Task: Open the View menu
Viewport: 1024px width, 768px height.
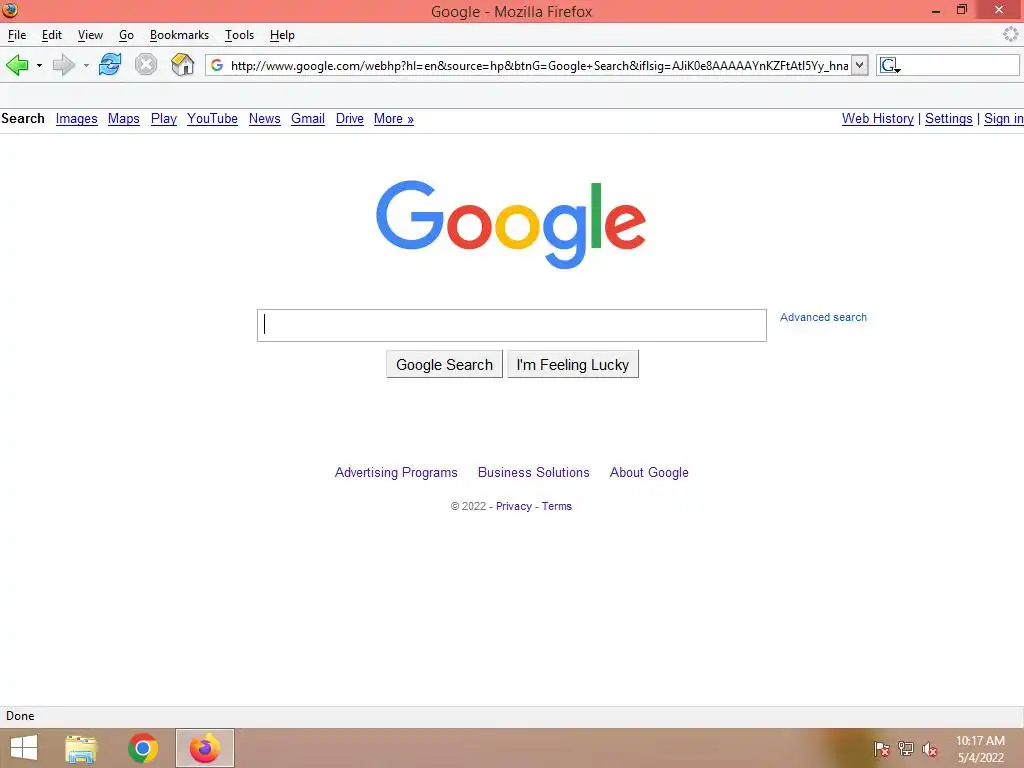Action: 90,35
